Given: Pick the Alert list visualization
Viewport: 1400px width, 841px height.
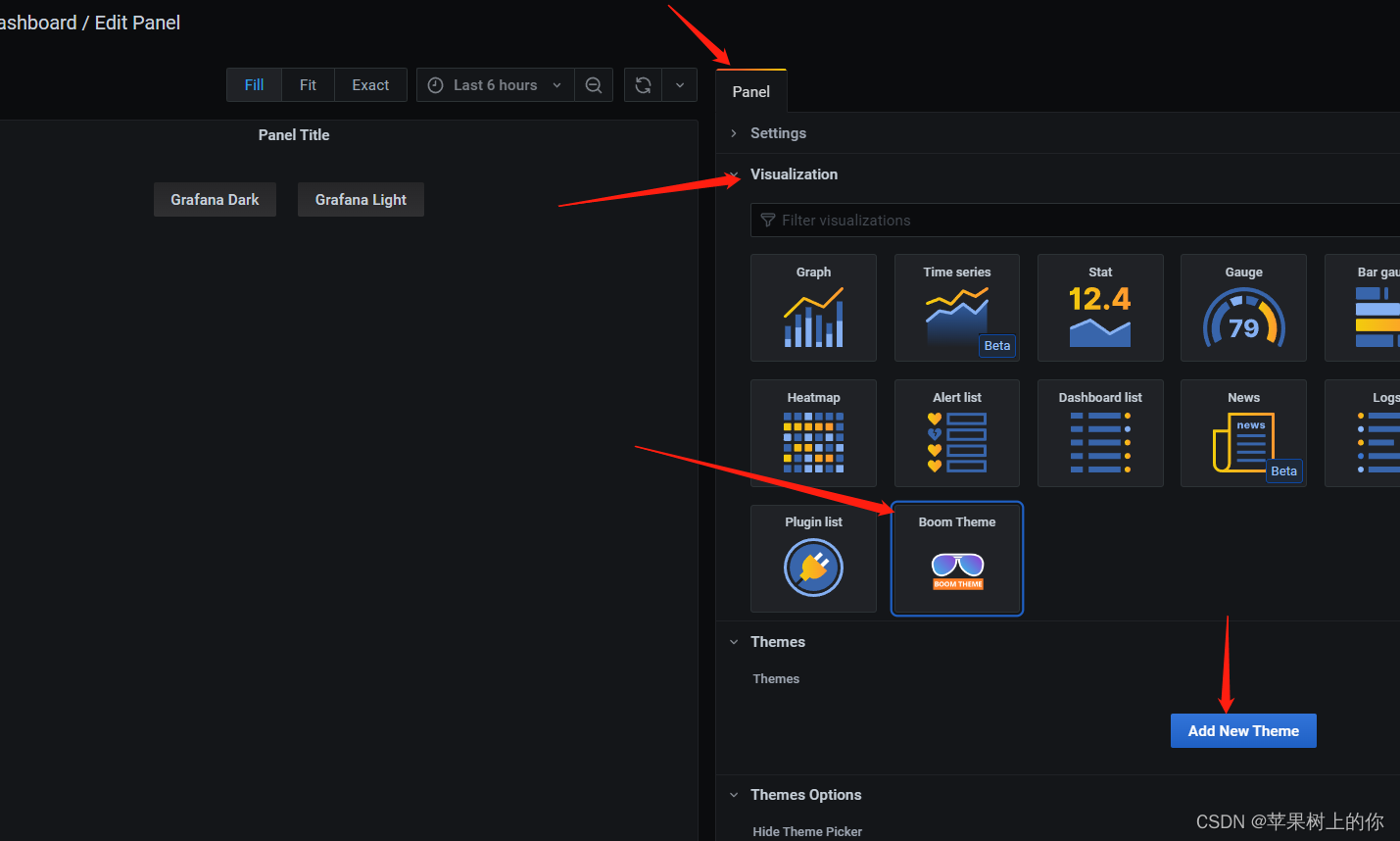Looking at the screenshot, I should [957, 433].
